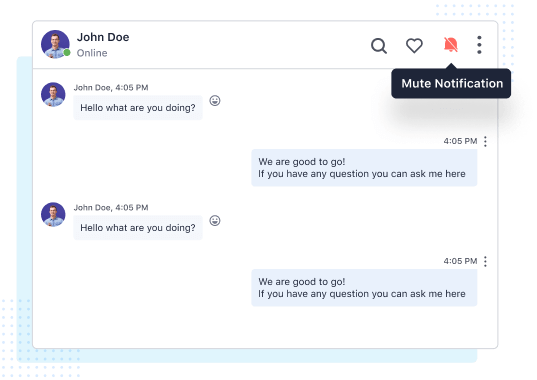The height and width of the screenshot is (380, 537).
Task: Favorite the chat with heart icon
Action: [x=414, y=46]
